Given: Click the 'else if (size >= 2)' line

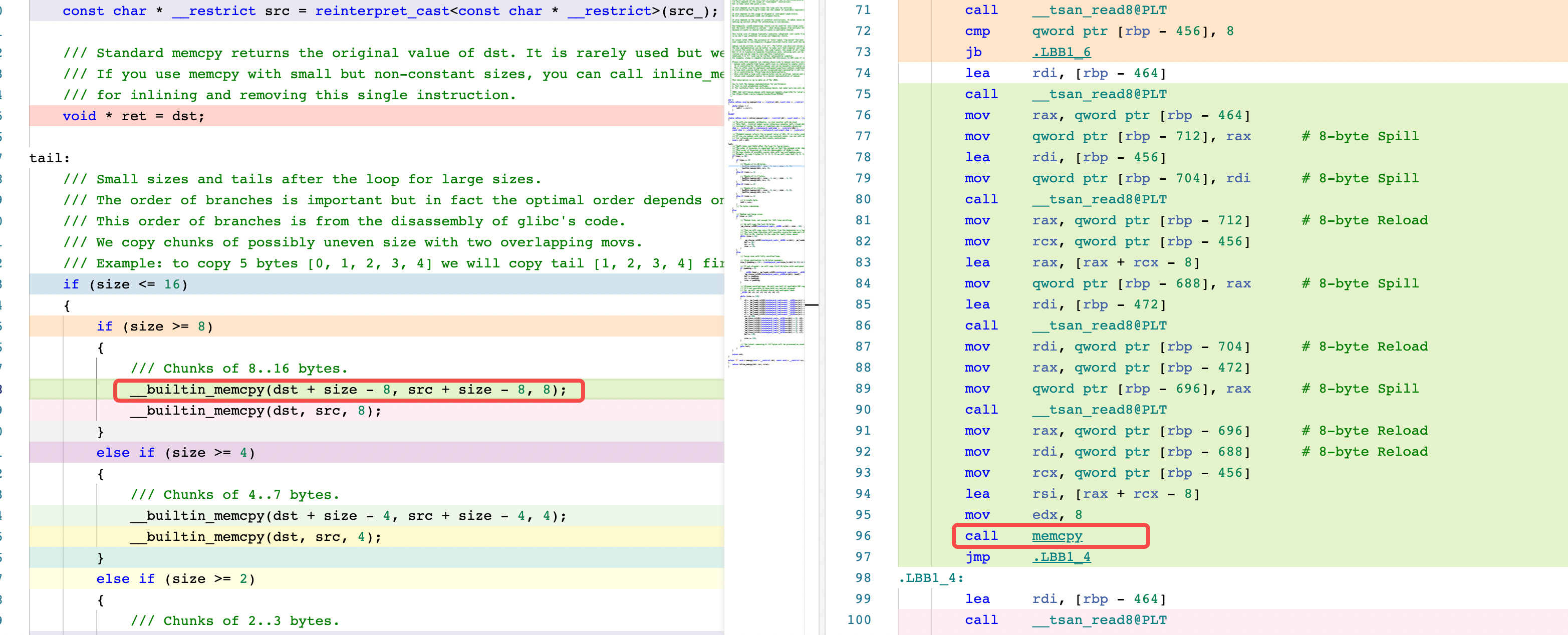Looking at the screenshot, I should tap(175, 579).
